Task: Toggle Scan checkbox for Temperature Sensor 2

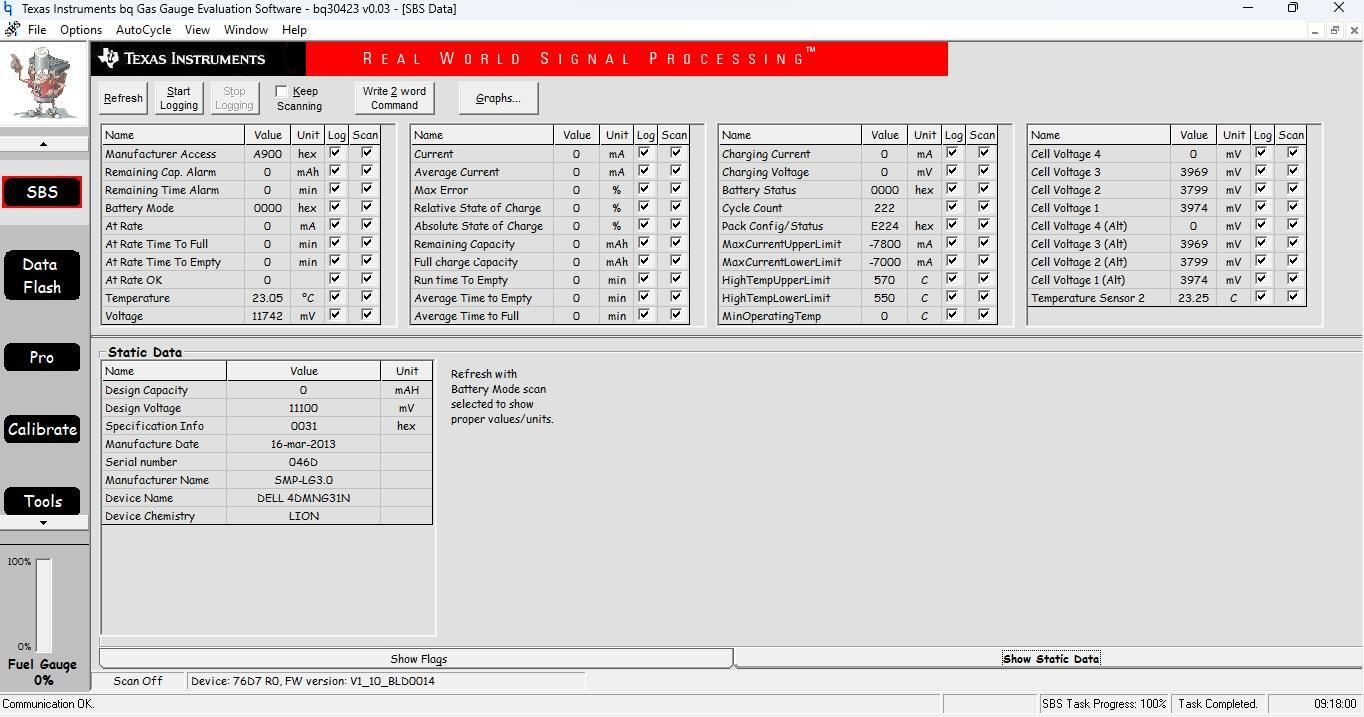Action: coord(1293,297)
